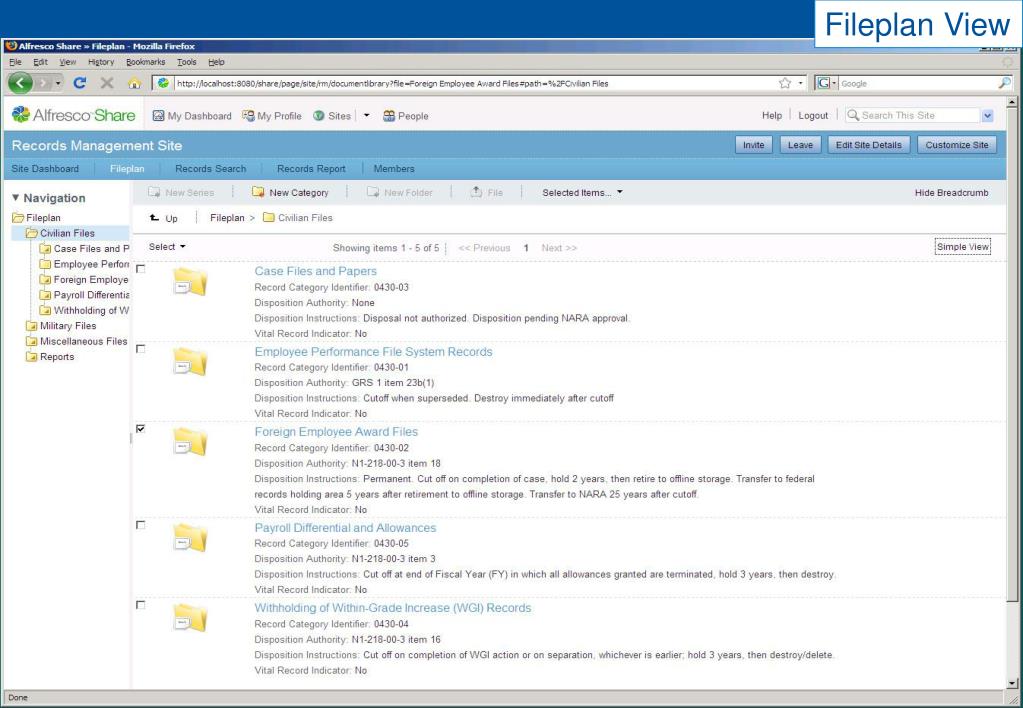Click the Help link

pyautogui.click(x=772, y=115)
